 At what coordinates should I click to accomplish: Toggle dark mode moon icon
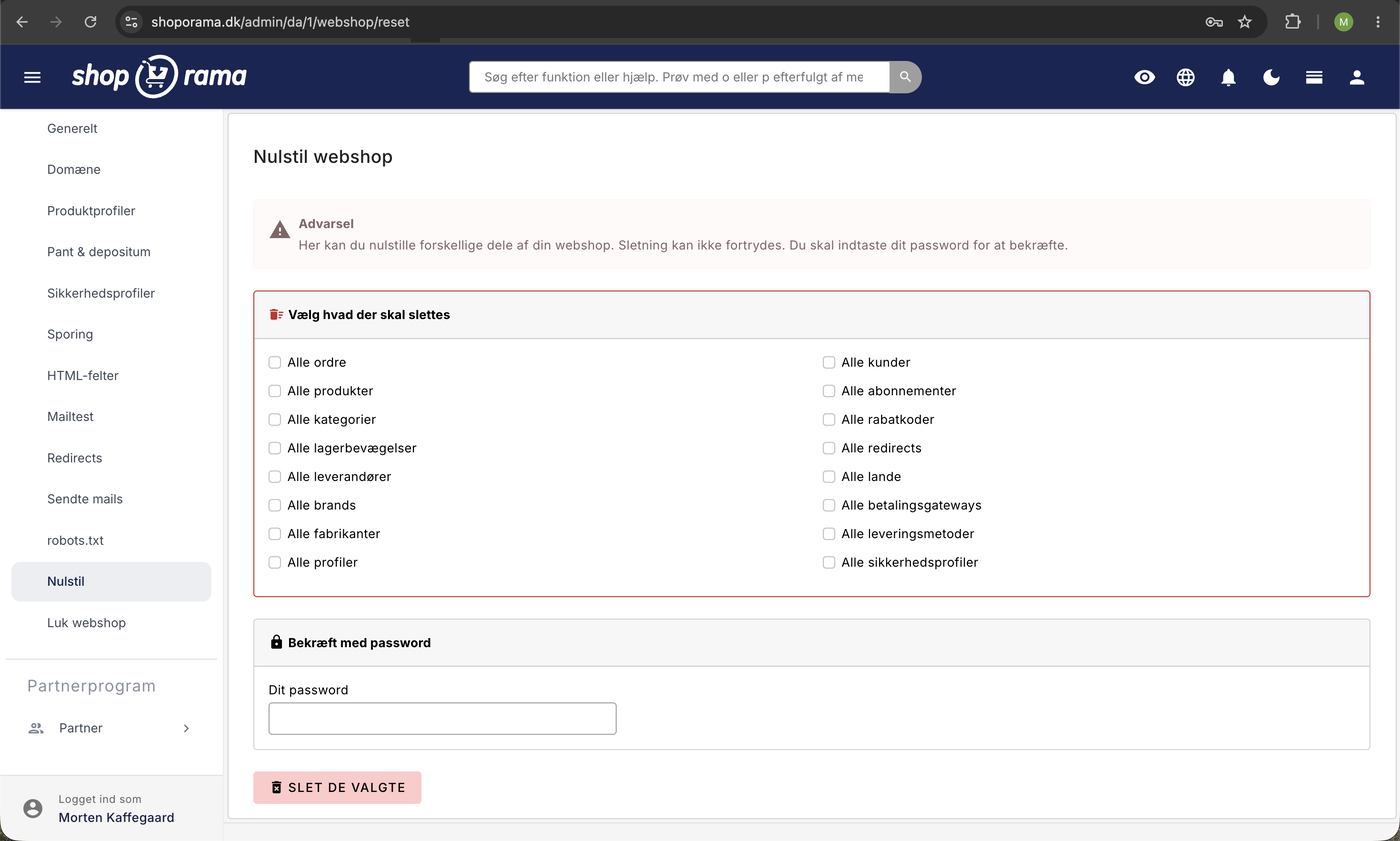pos(1272,77)
